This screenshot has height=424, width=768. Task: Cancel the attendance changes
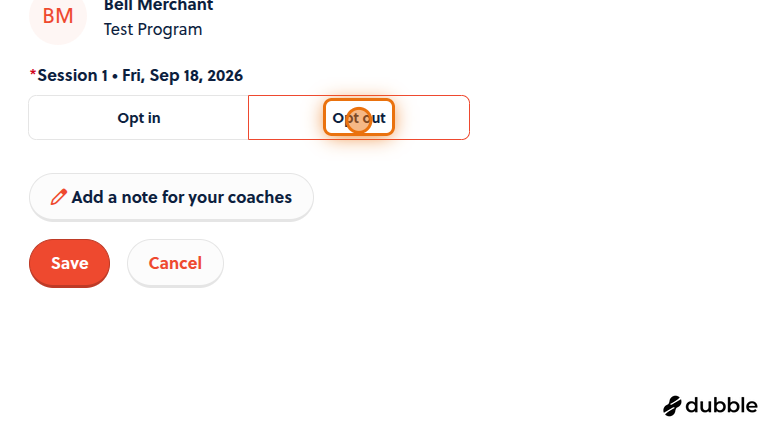coord(175,263)
